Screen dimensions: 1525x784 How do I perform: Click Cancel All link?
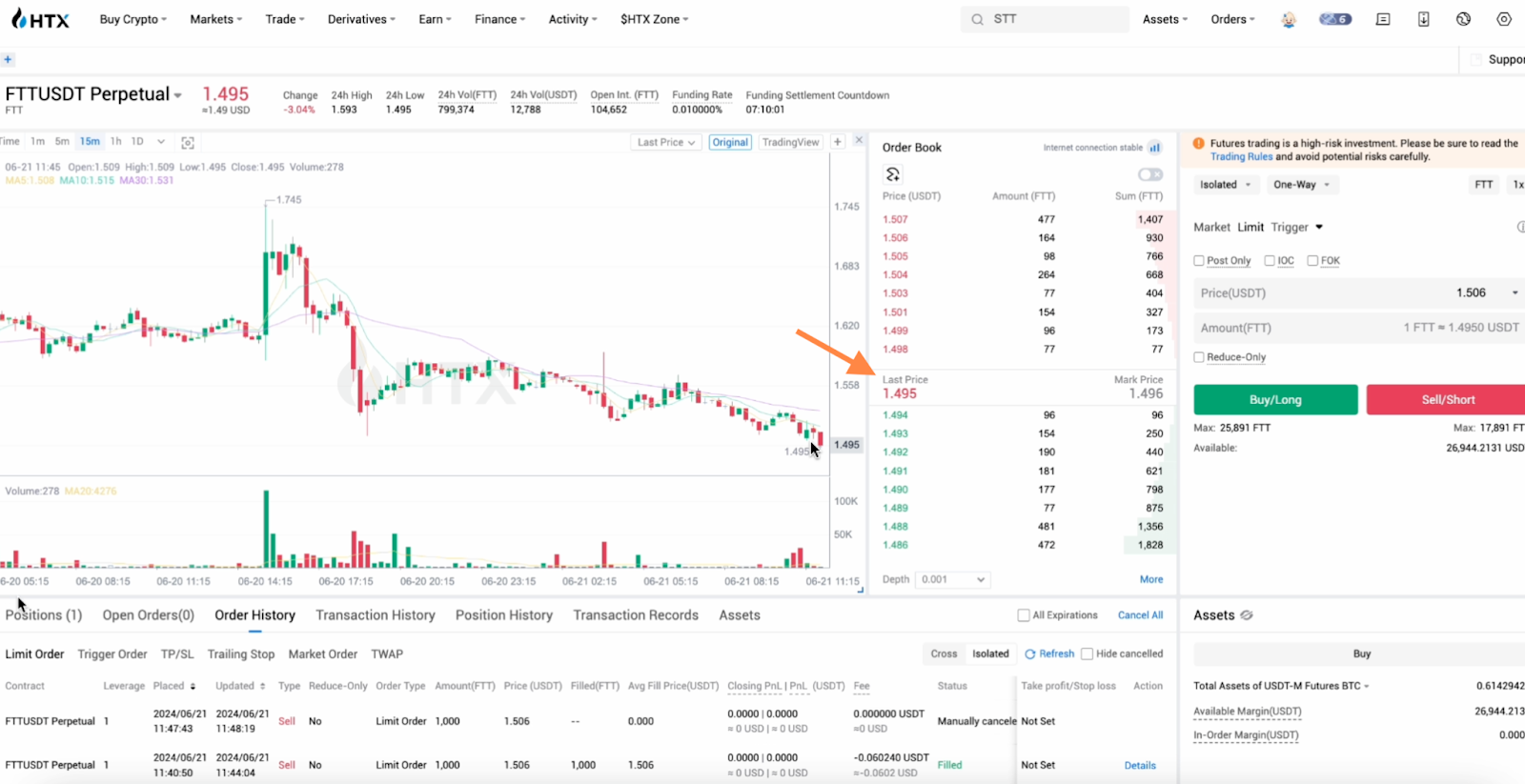point(1140,615)
